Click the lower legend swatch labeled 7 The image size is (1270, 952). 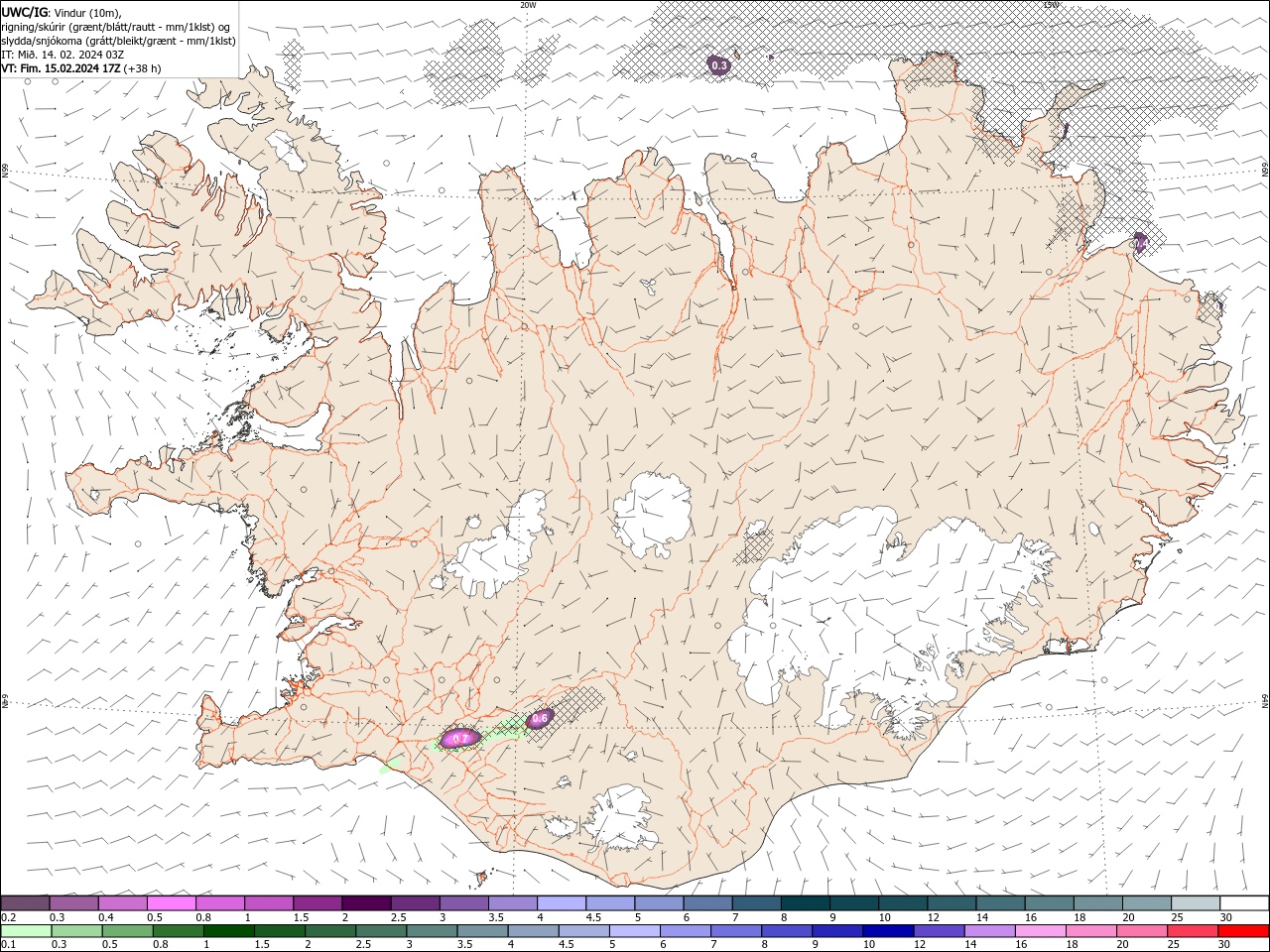coord(736,931)
